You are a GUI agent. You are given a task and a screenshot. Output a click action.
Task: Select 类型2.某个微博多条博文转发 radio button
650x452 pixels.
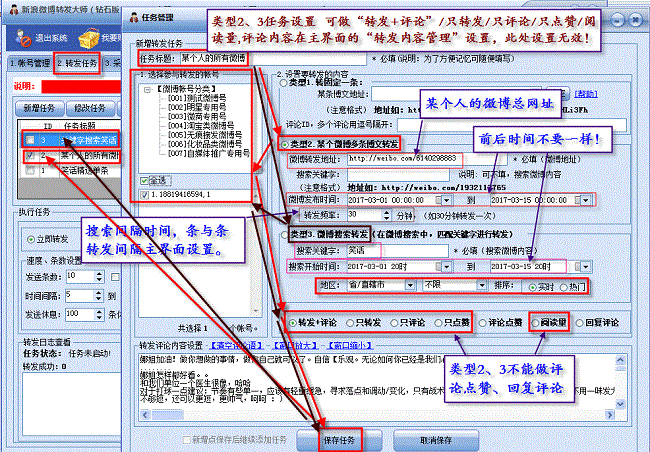(285, 144)
